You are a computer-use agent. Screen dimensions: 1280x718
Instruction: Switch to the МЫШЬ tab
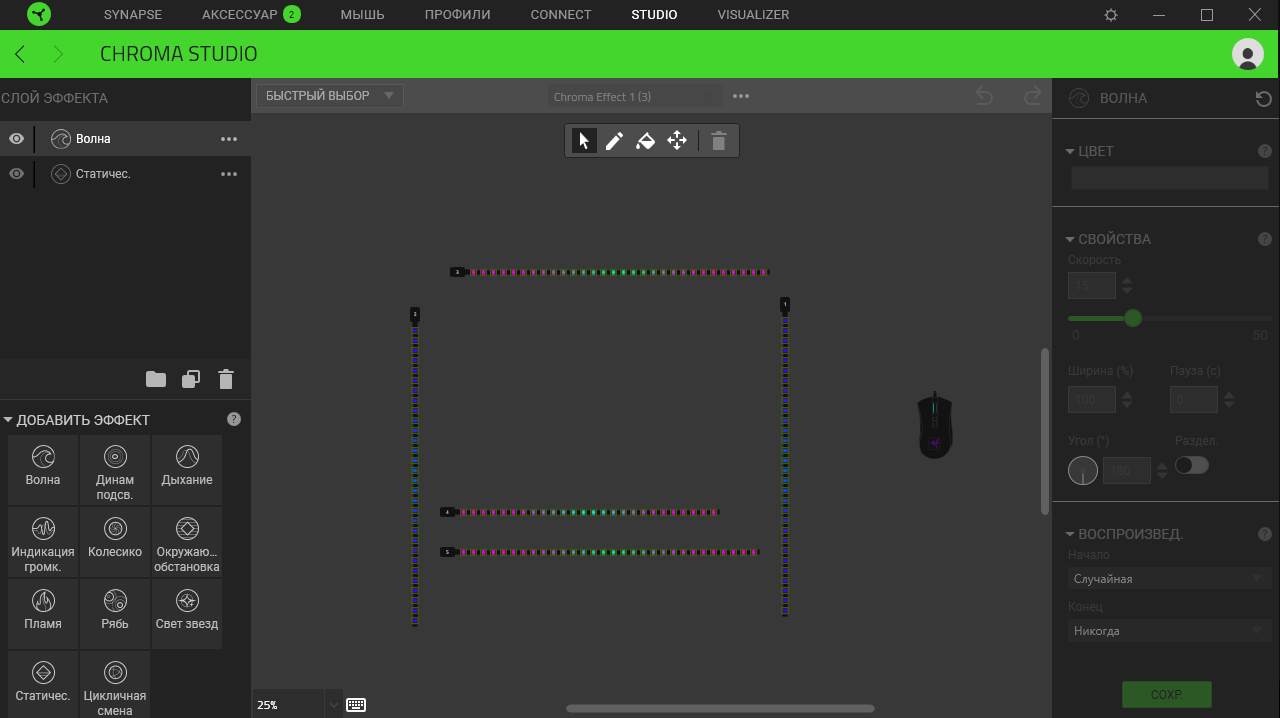point(362,15)
